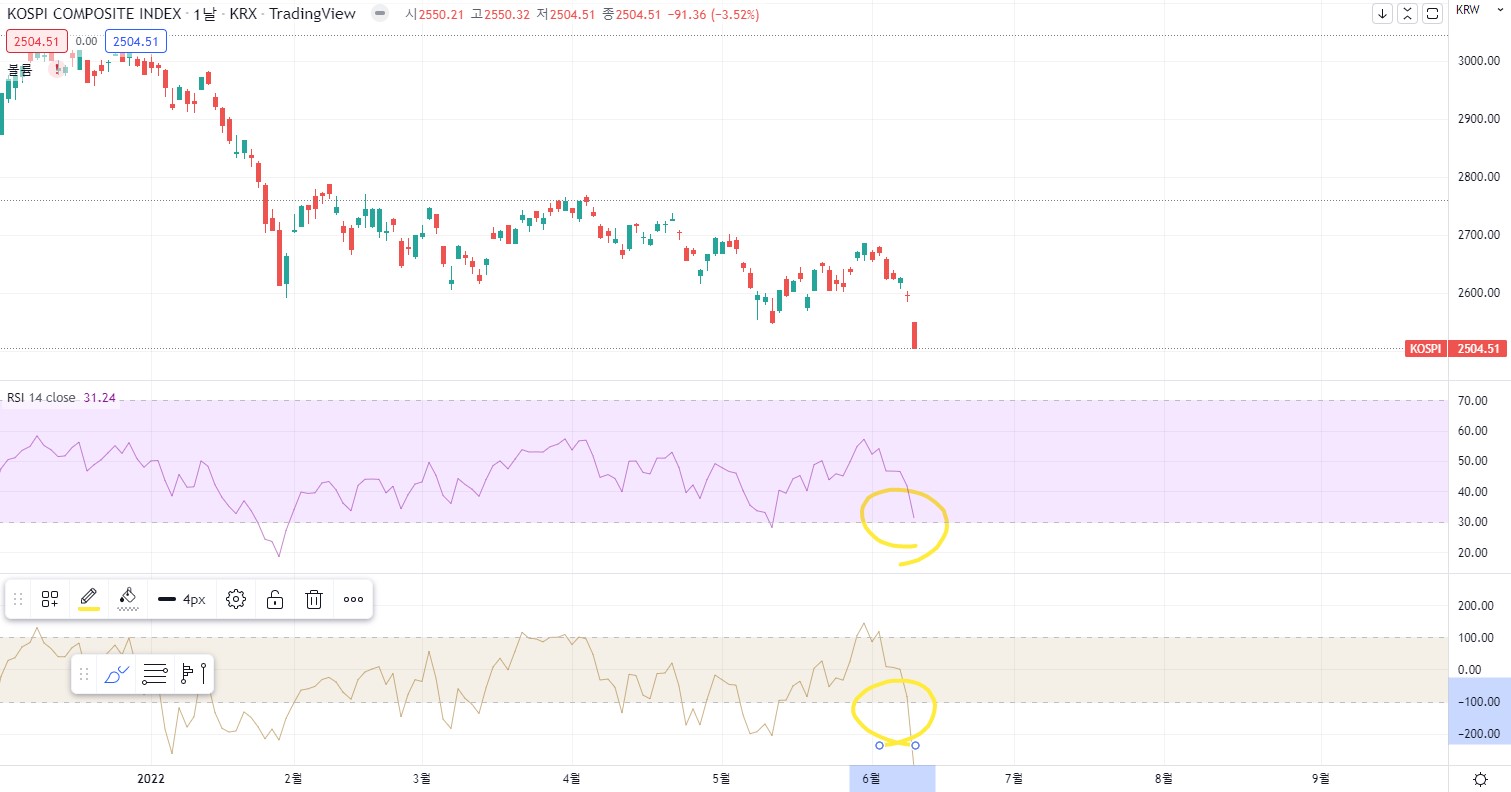Click the 0.00 spread value between price buttons
The width and height of the screenshot is (1511, 792).
click(x=87, y=41)
